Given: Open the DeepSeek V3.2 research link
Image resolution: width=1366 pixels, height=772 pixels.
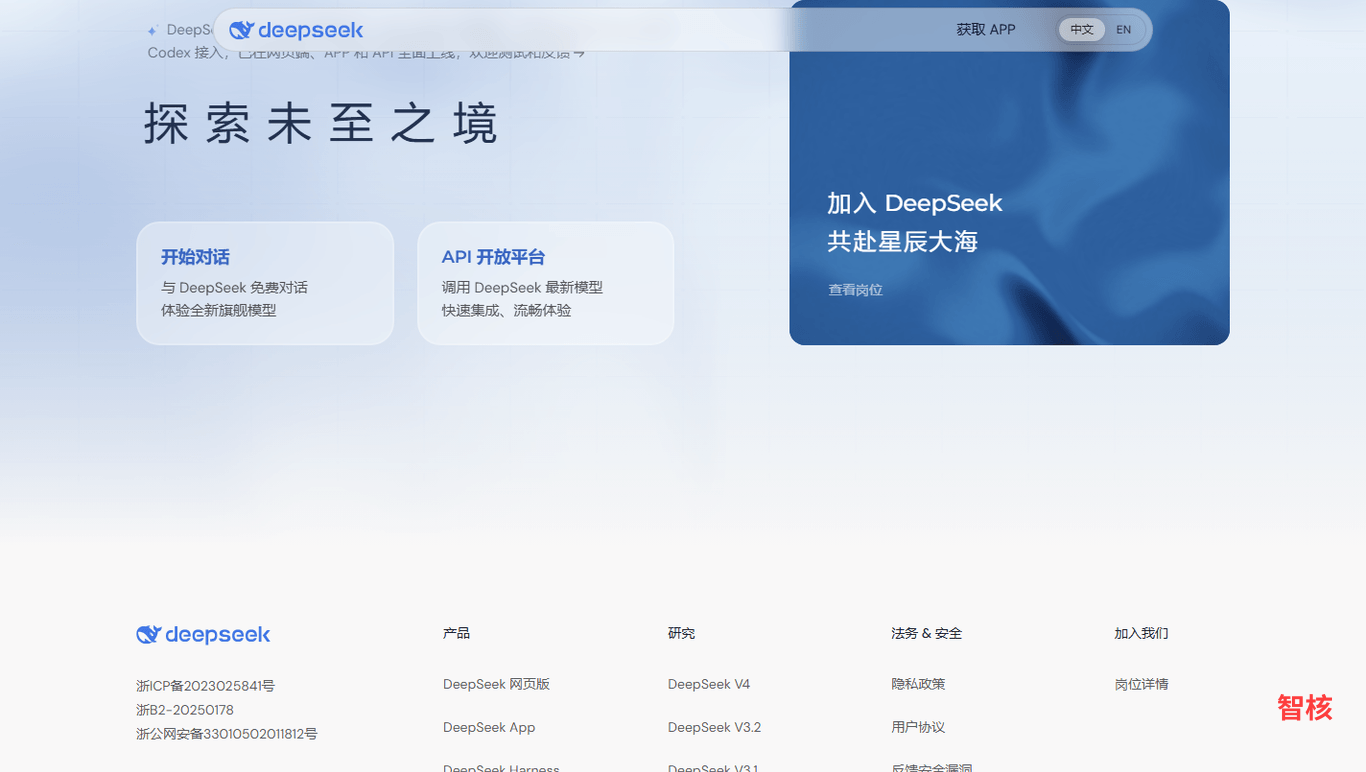Looking at the screenshot, I should coord(714,727).
